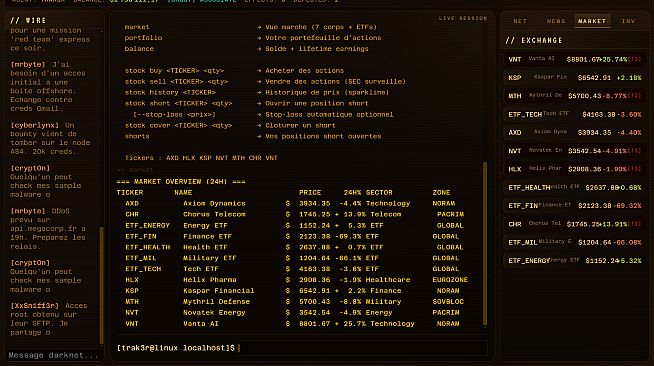Open the INV tab
The width and height of the screenshot is (654, 366).
(x=628, y=21)
